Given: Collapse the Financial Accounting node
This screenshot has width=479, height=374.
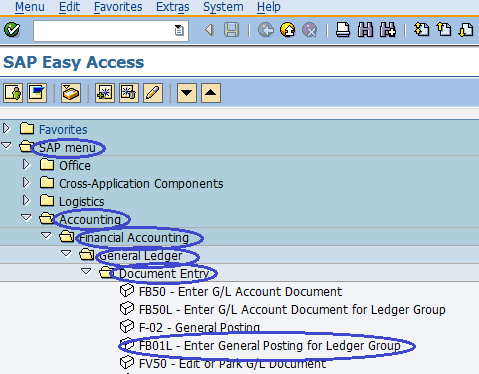Looking at the screenshot, I should (x=46, y=236).
